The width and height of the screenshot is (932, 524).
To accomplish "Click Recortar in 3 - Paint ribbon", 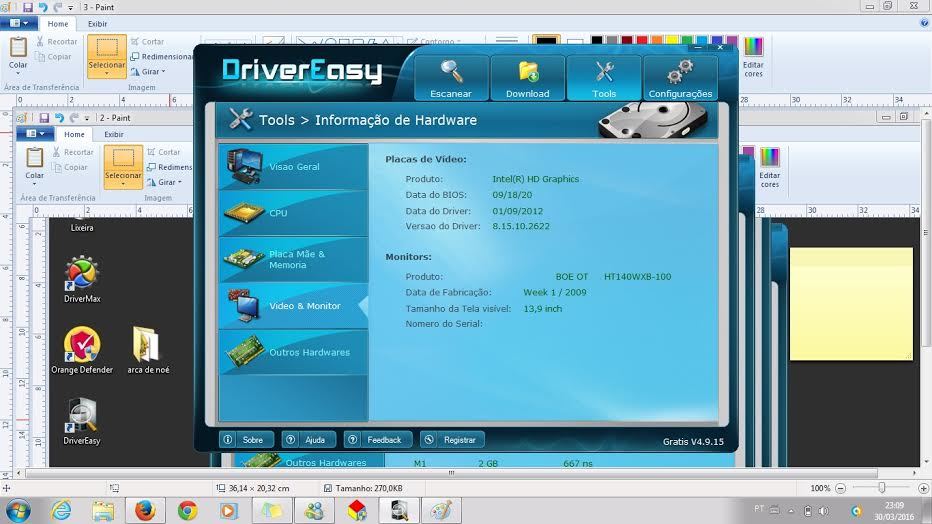I will [56, 42].
